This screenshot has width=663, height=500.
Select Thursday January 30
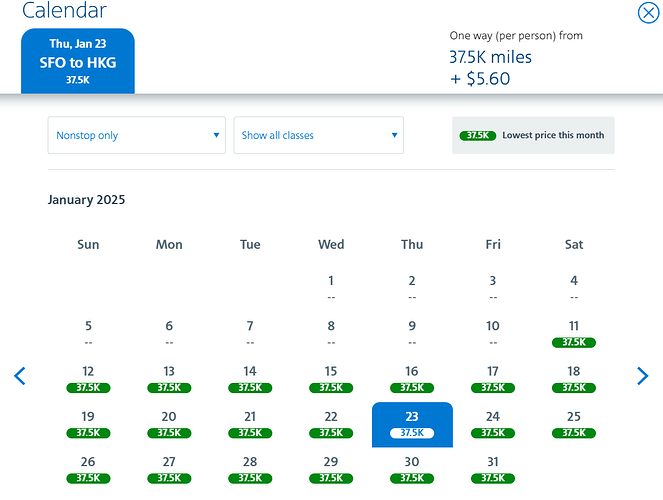click(412, 469)
